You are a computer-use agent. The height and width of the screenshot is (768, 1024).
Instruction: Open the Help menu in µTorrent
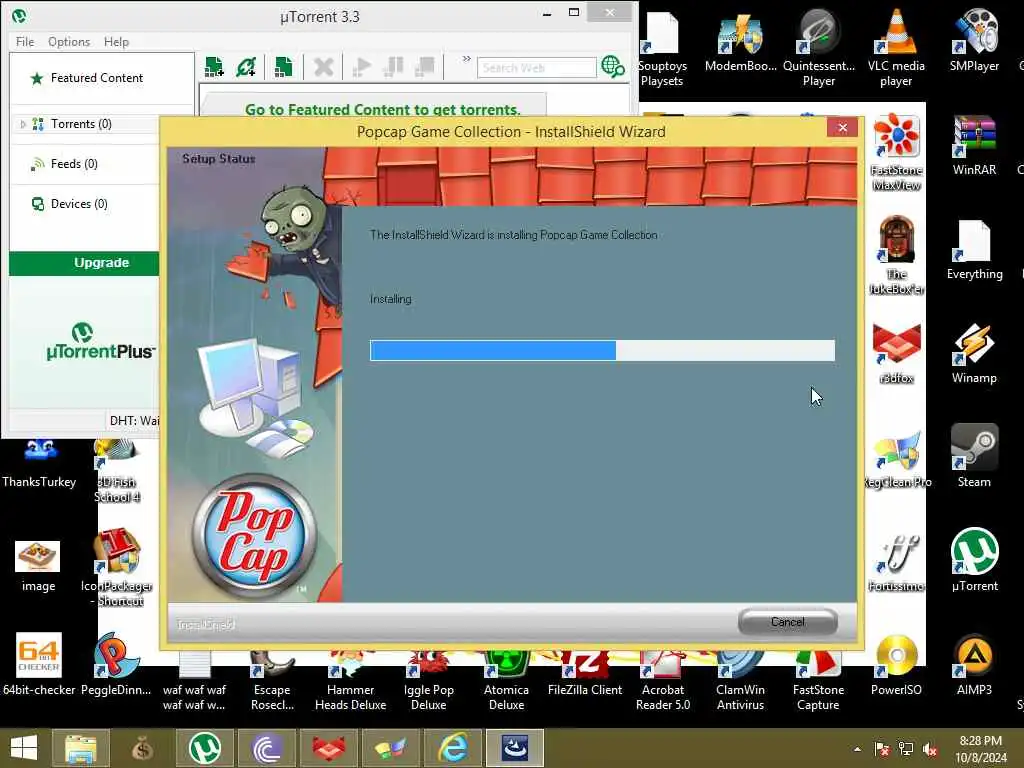click(x=116, y=42)
